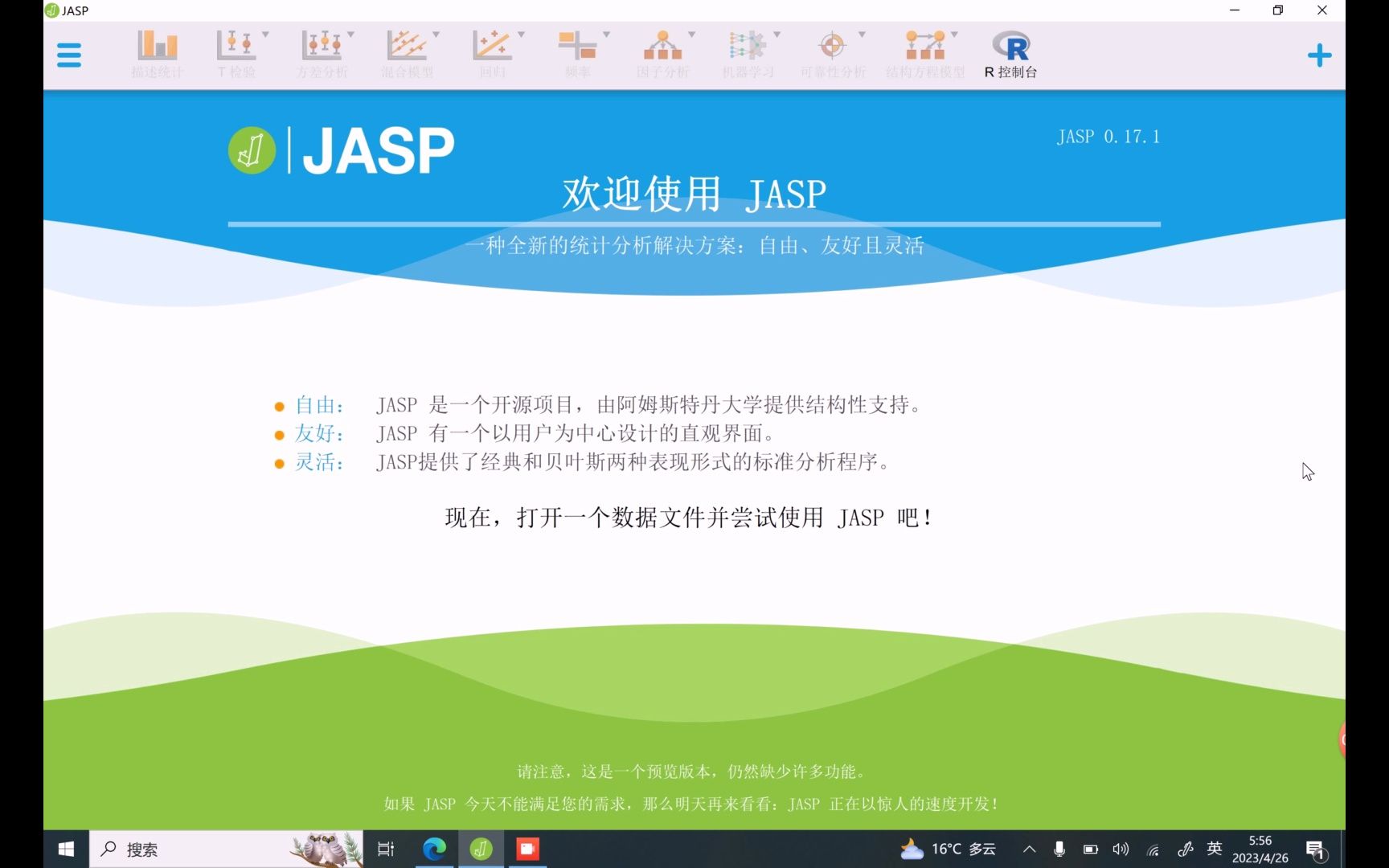Click the 友好: bullet label
Viewport: 1389px width, 868px height.
319,434
